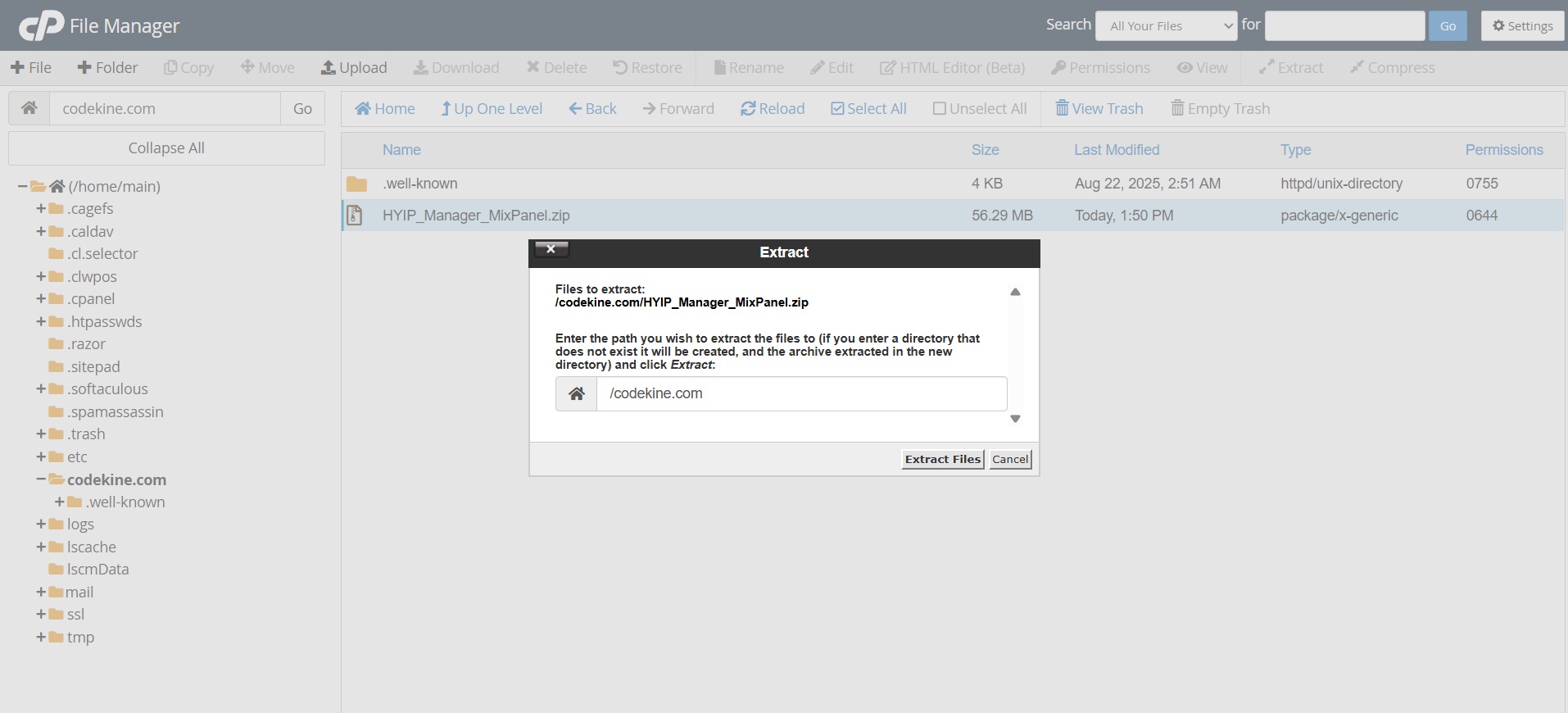This screenshot has width=1568, height=713.
Task: Go to Home directory in navigation bar
Action: 385,108
